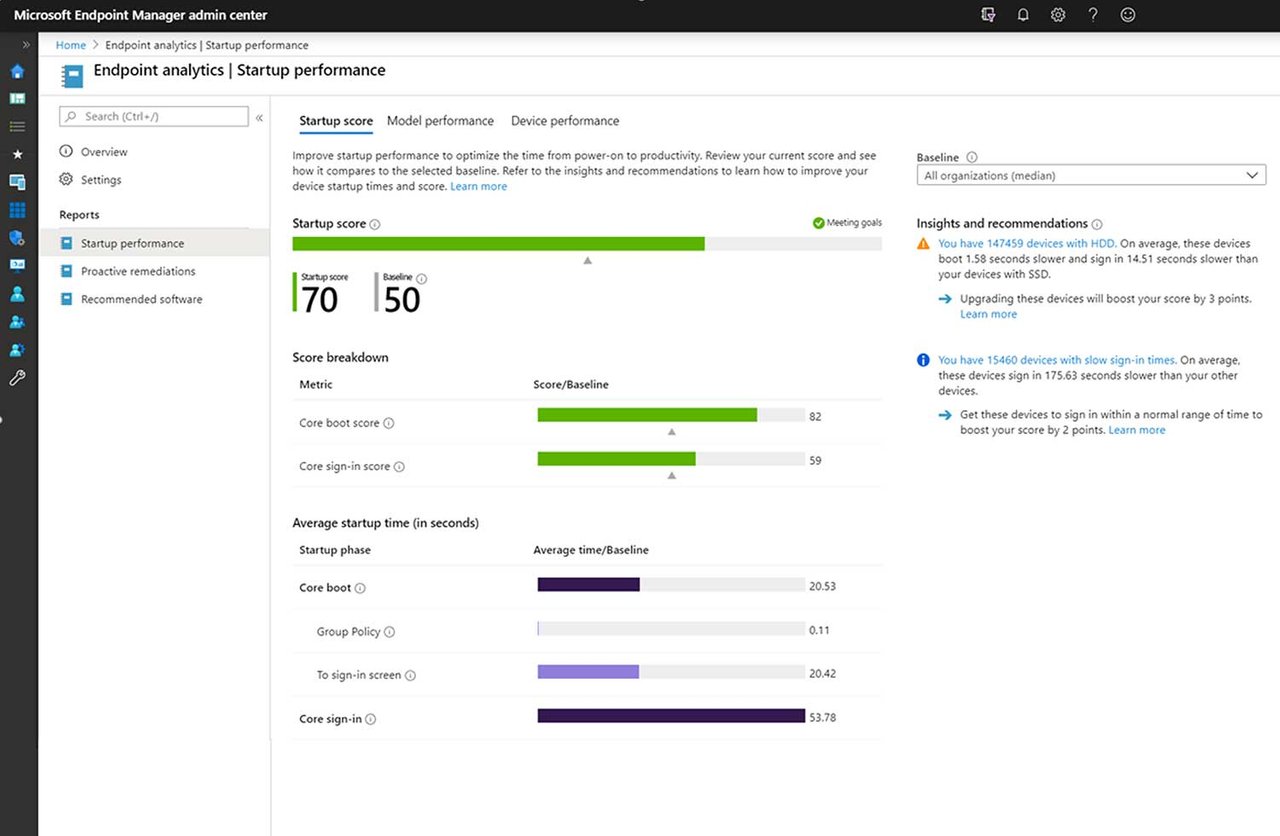Image resolution: width=1280 pixels, height=836 pixels.
Task: Click info icon beside Core sign-in score
Action: point(399,467)
